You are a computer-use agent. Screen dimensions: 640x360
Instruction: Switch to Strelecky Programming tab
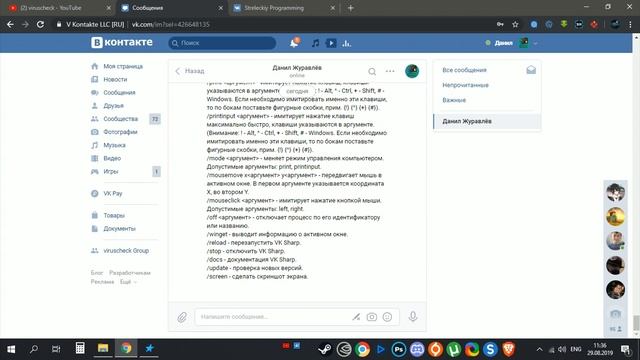click(284, 8)
